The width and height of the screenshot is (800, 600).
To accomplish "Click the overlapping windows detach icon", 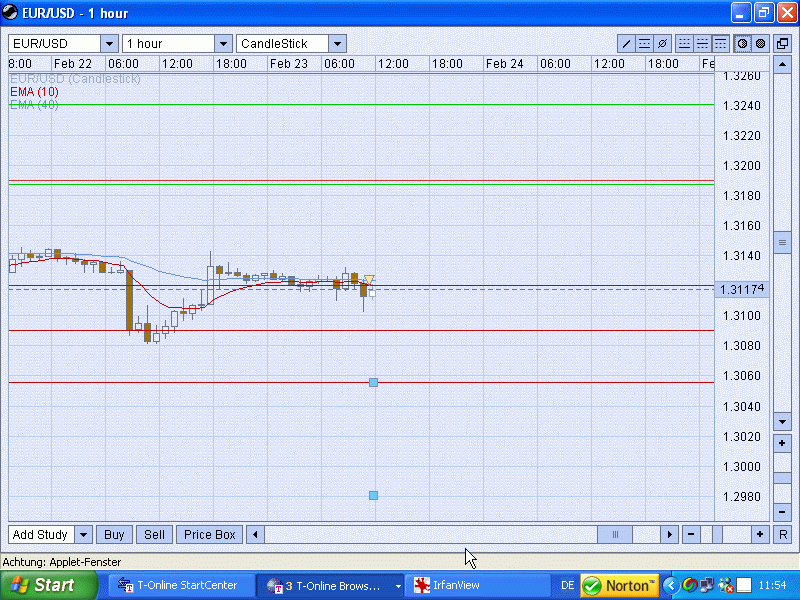I will [x=782, y=44].
